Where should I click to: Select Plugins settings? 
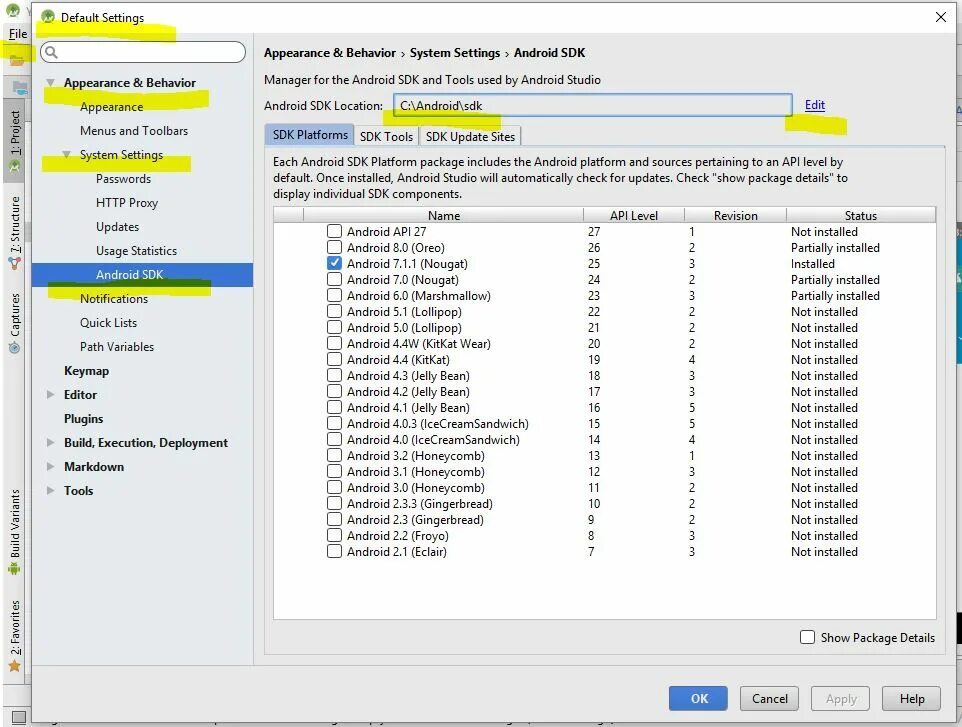[83, 418]
